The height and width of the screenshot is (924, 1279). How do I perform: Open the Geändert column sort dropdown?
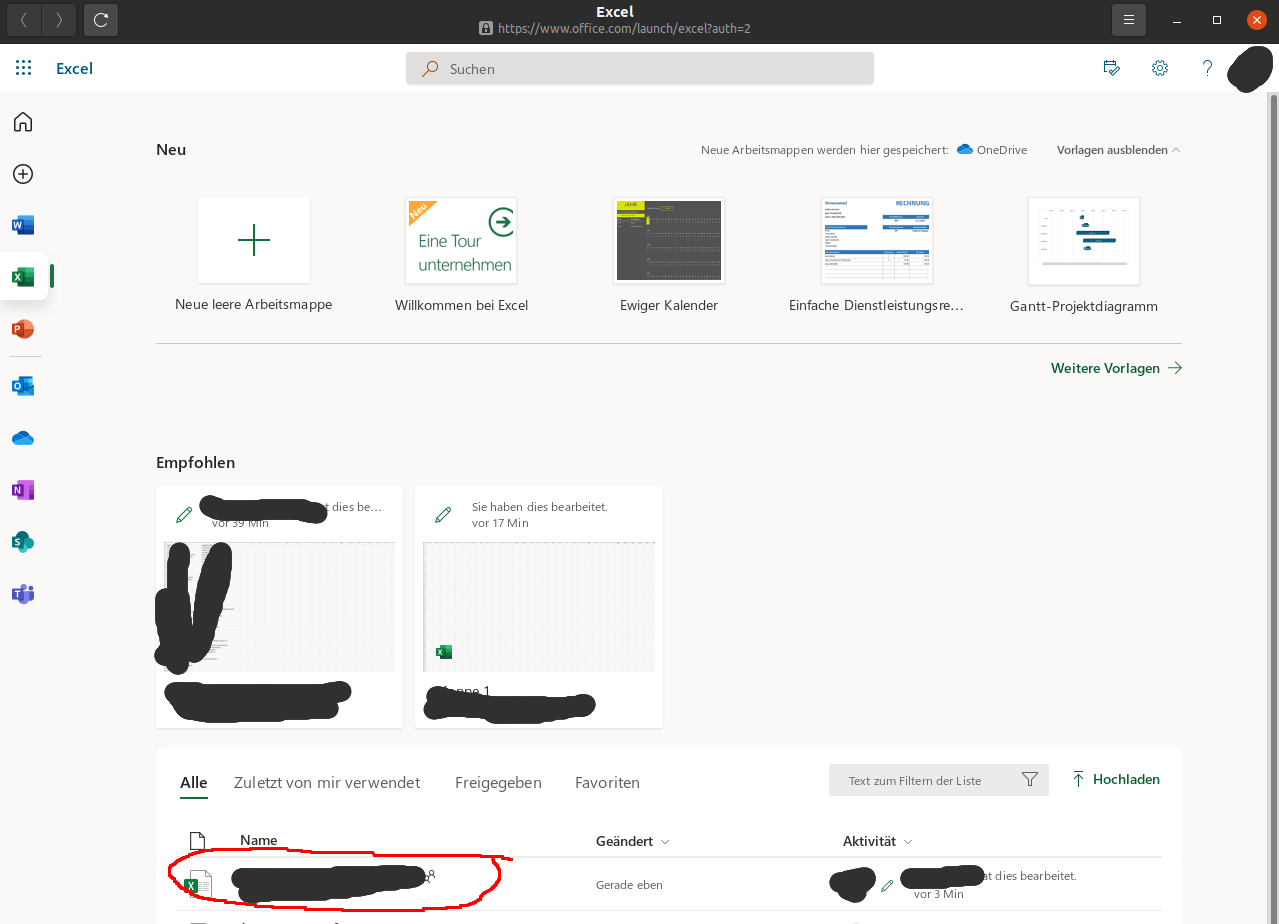tap(632, 842)
